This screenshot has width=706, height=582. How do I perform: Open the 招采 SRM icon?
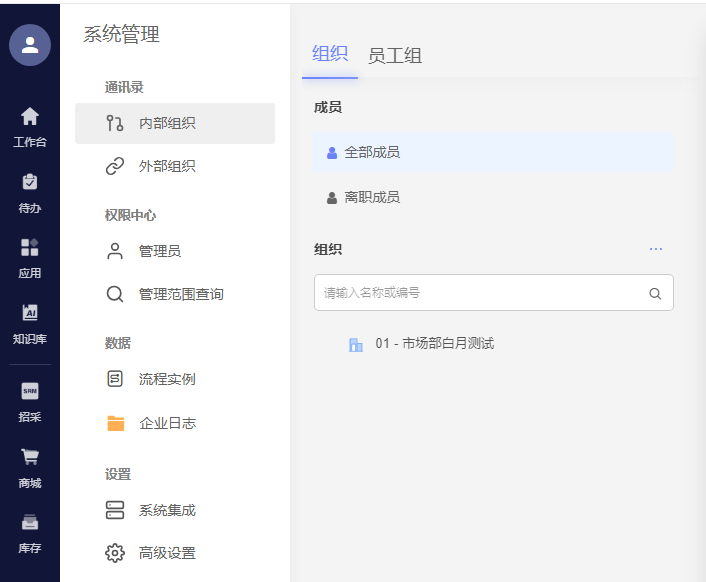click(30, 391)
